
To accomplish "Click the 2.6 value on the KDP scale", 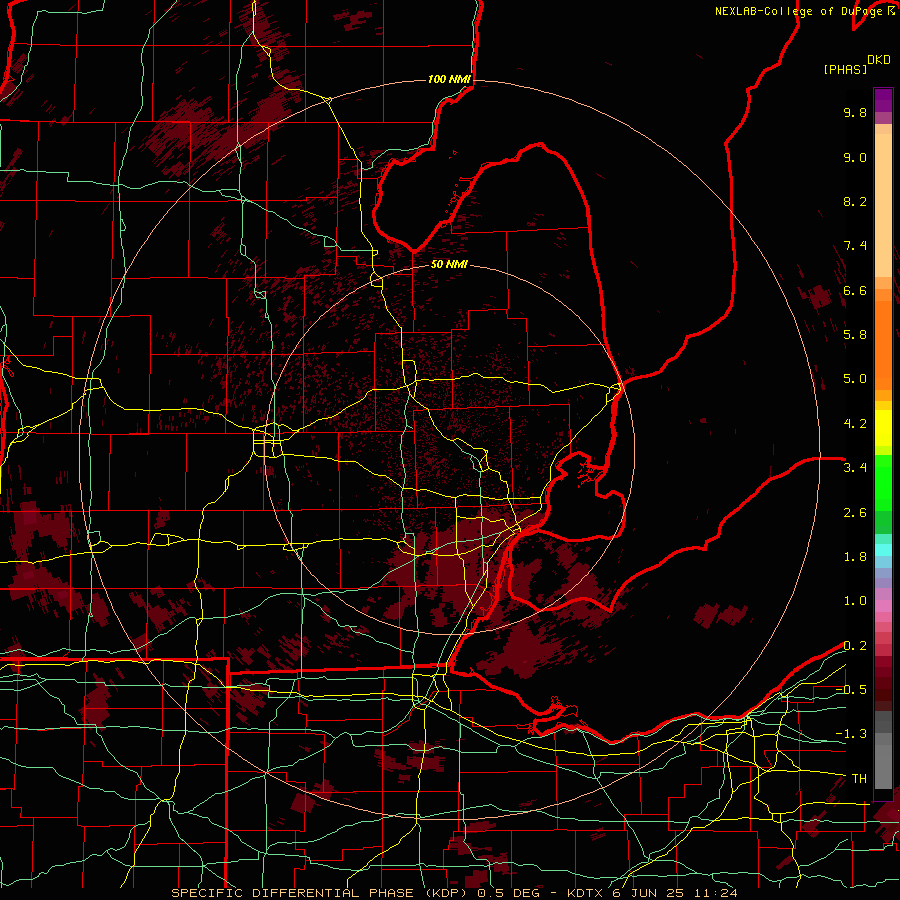I will 855,513.
